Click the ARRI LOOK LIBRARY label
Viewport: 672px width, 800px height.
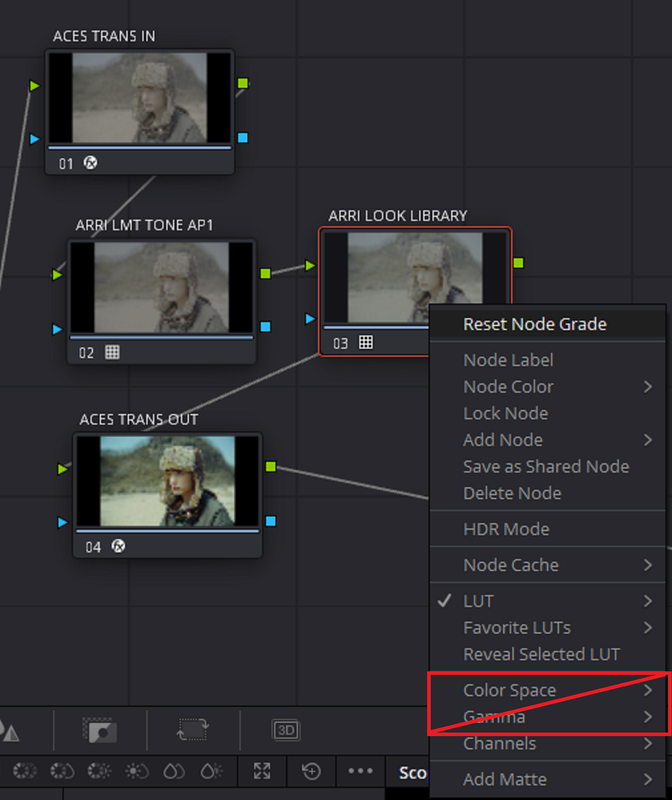point(398,216)
